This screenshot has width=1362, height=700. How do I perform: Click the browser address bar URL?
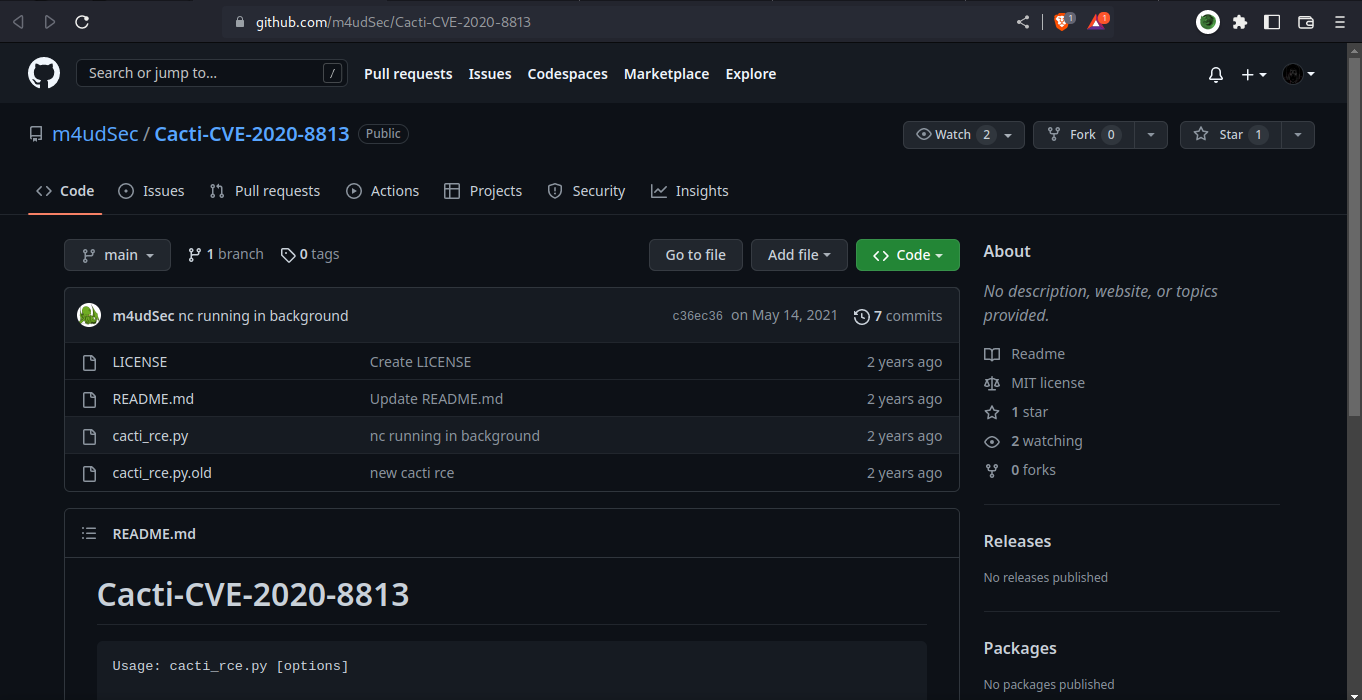(393, 22)
